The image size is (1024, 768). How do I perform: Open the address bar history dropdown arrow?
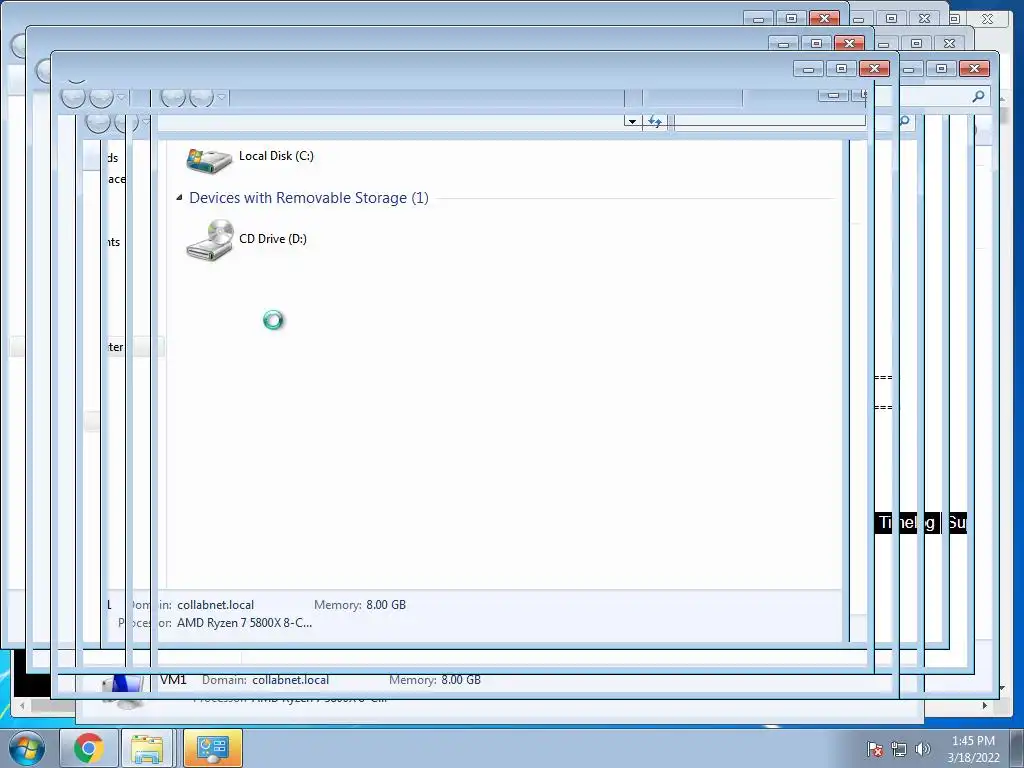[x=632, y=121]
